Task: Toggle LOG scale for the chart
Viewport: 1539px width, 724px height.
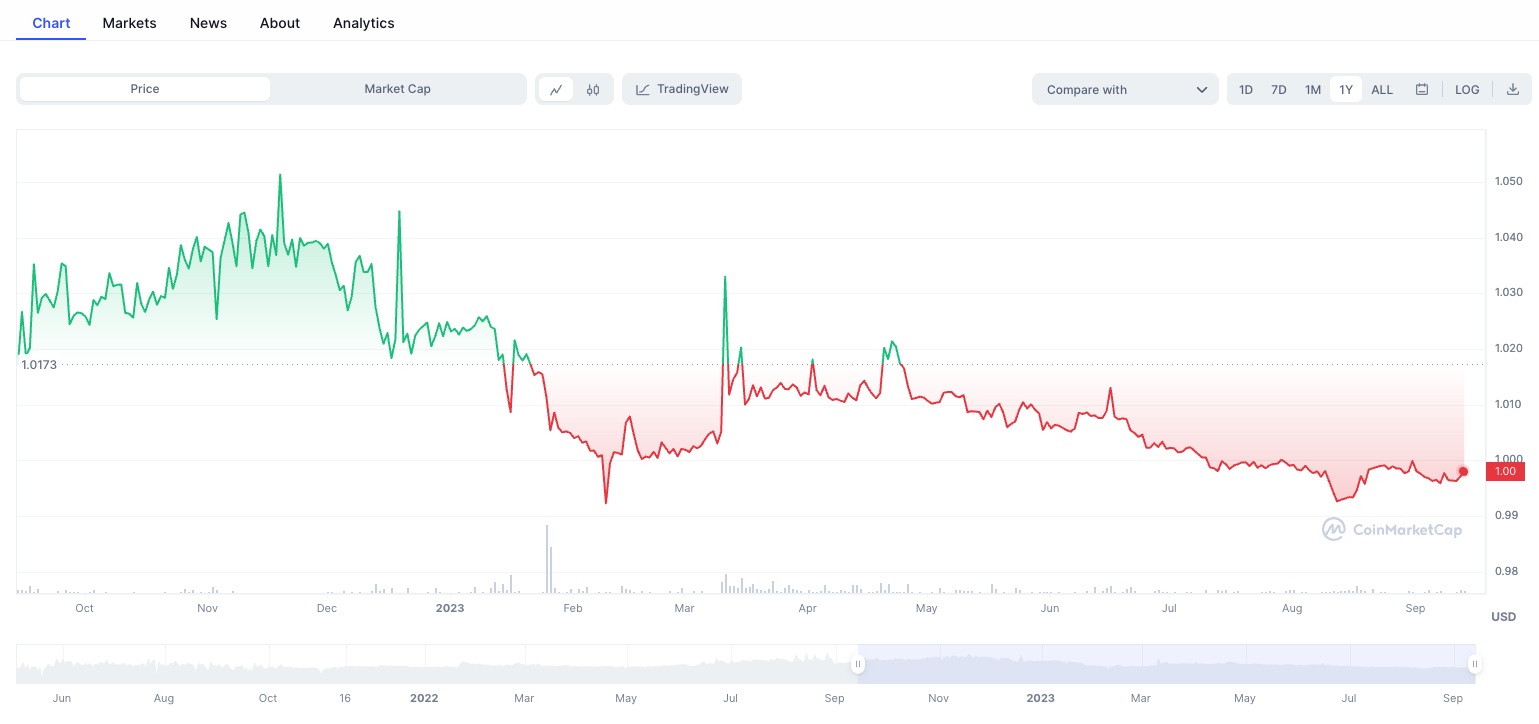Action: pos(1466,89)
